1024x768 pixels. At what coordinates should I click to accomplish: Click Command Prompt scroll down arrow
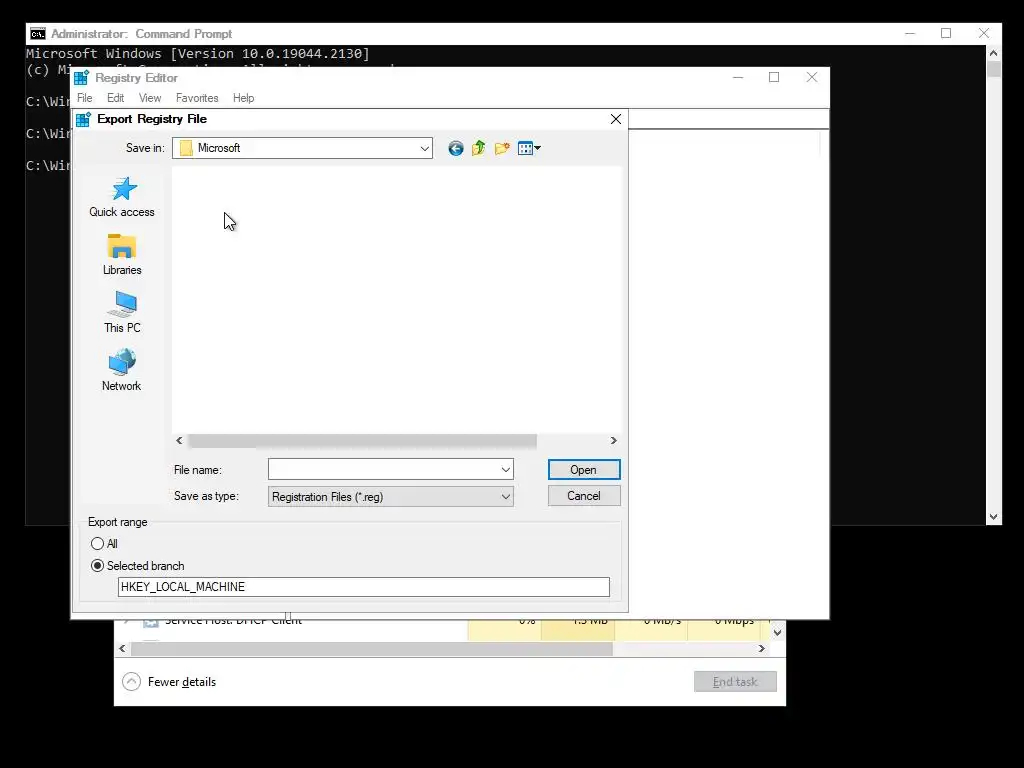point(994,517)
